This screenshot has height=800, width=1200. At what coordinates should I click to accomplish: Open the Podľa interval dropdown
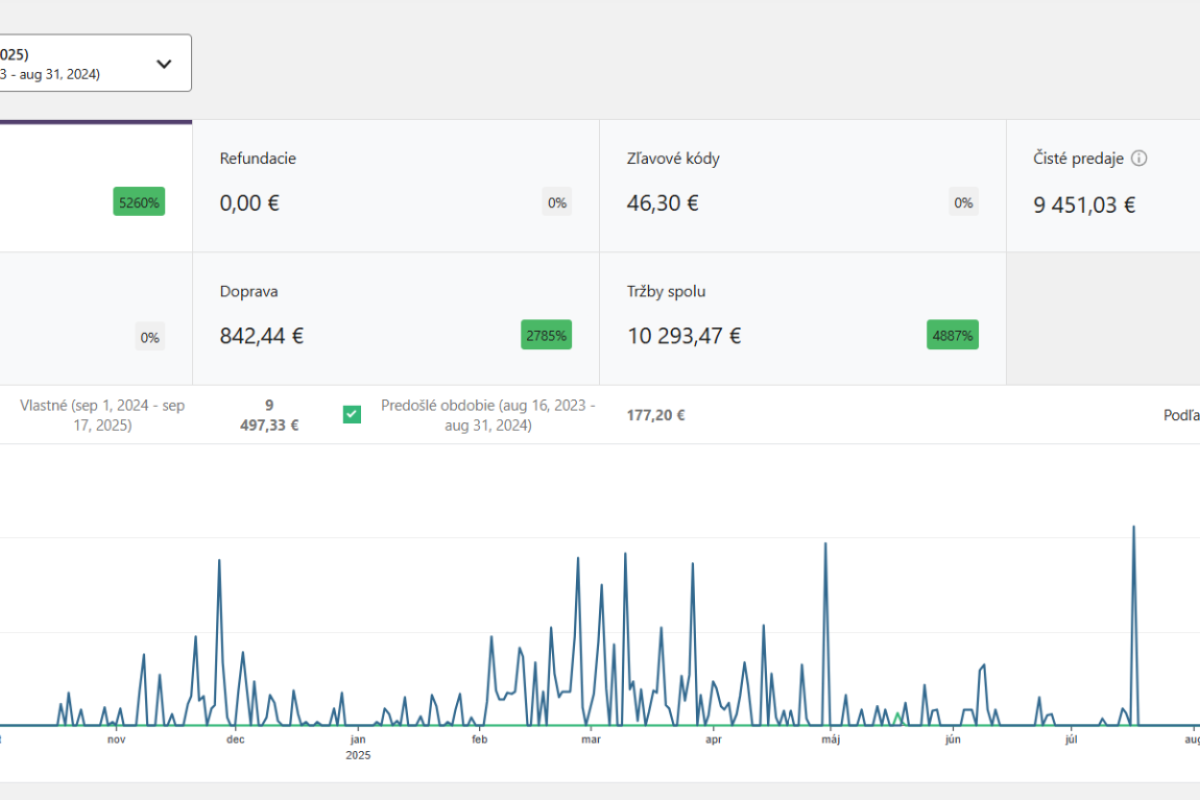(x=1180, y=415)
